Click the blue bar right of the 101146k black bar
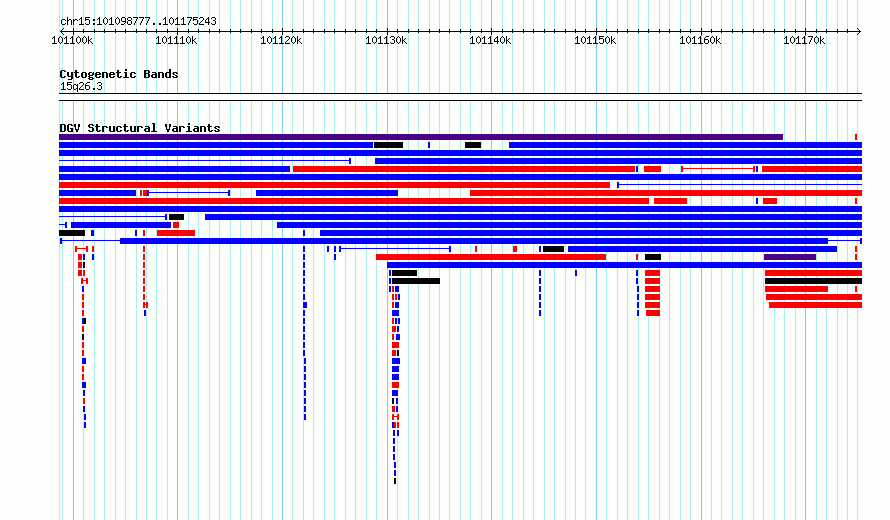Screen dimensions: 890x520 [703, 249]
